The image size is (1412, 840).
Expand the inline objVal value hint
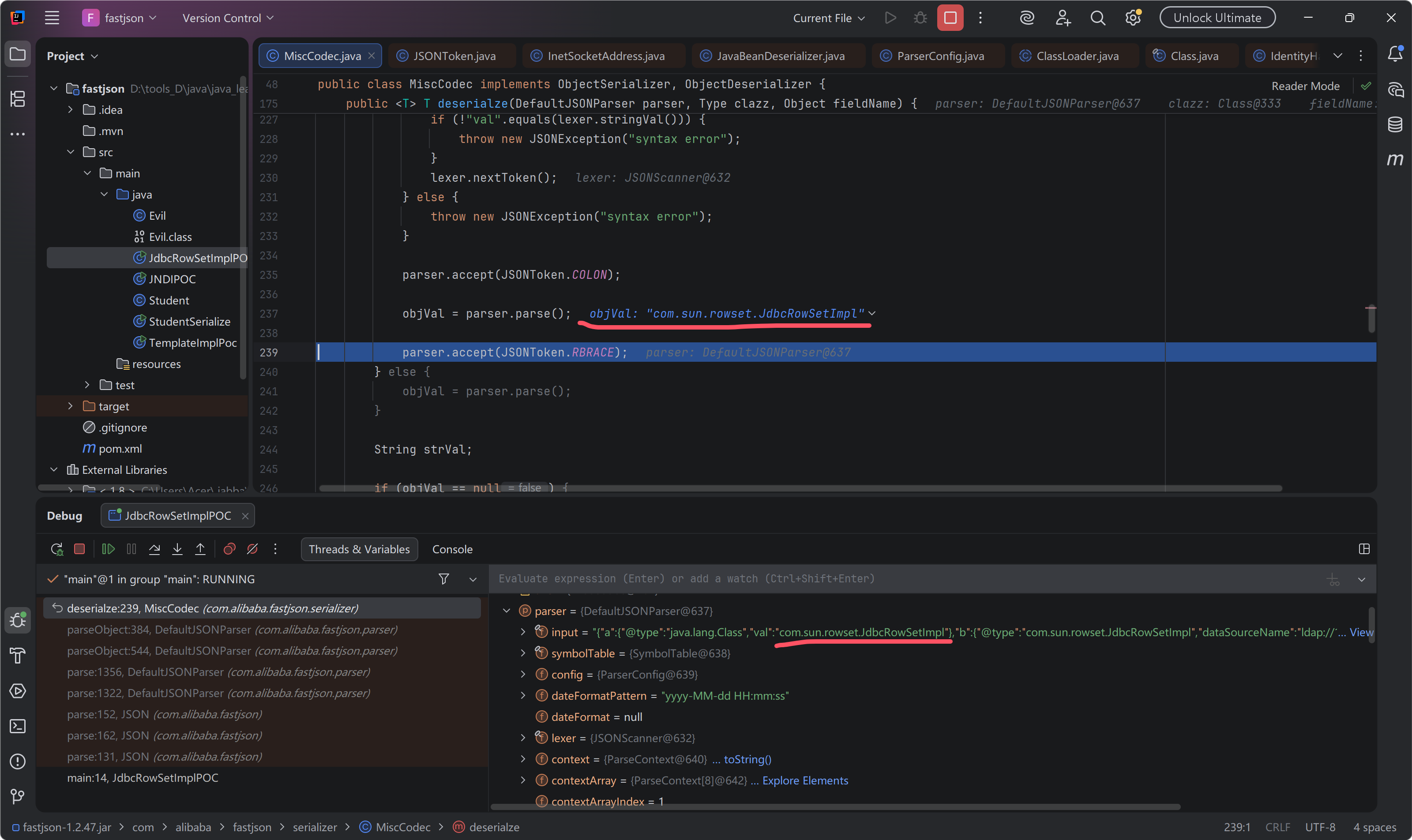point(872,314)
